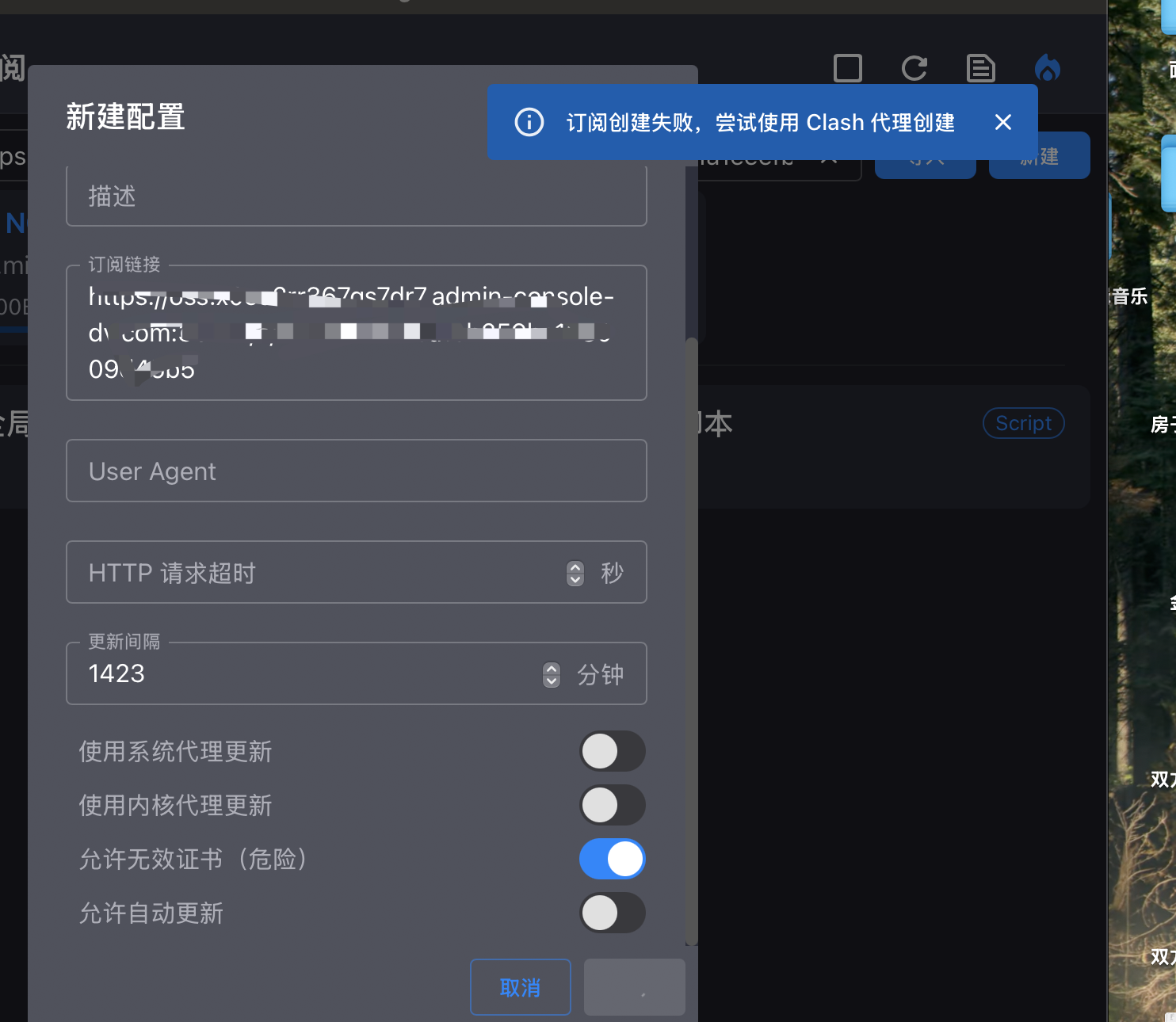Turn on 使用内核代理更新 switch
1176x1022 pixels.
pyautogui.click(x=612, y=805)
